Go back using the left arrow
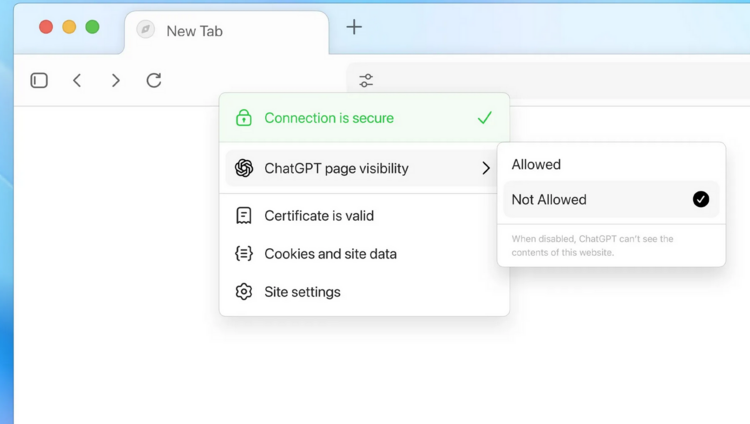This screenshot has height=424, width=750. pyautogui.click(x=77, y=80)
